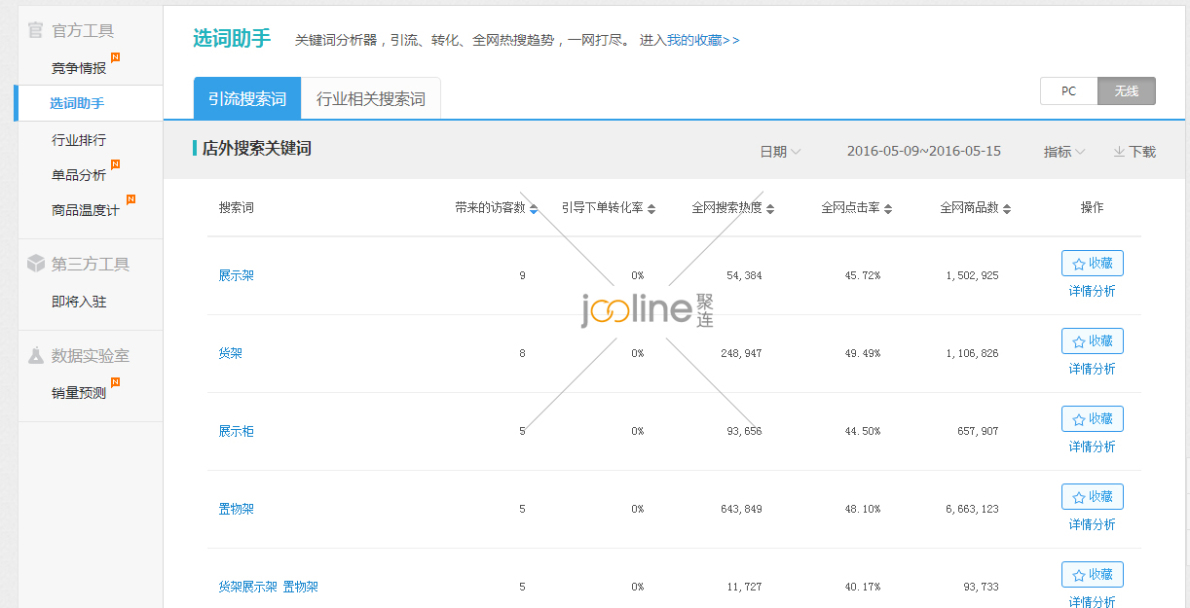
Task: Click the 1,106,826 product count
Action: pyautogui.click(x=972, y=353)
